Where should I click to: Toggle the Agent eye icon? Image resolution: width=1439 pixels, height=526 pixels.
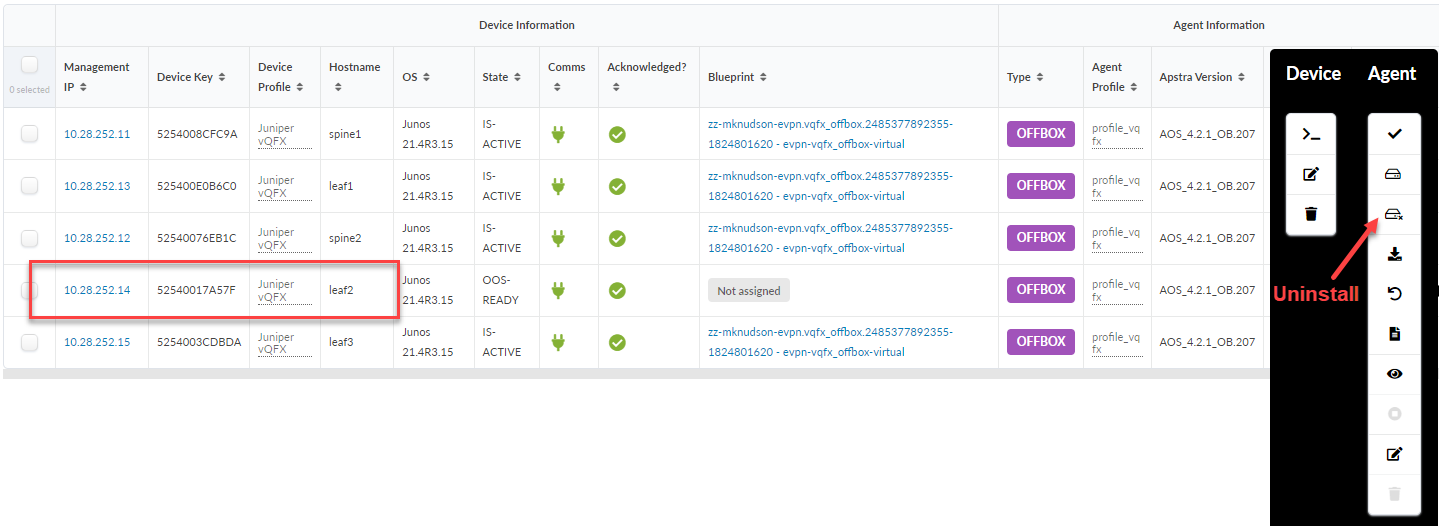(1394, 374)
